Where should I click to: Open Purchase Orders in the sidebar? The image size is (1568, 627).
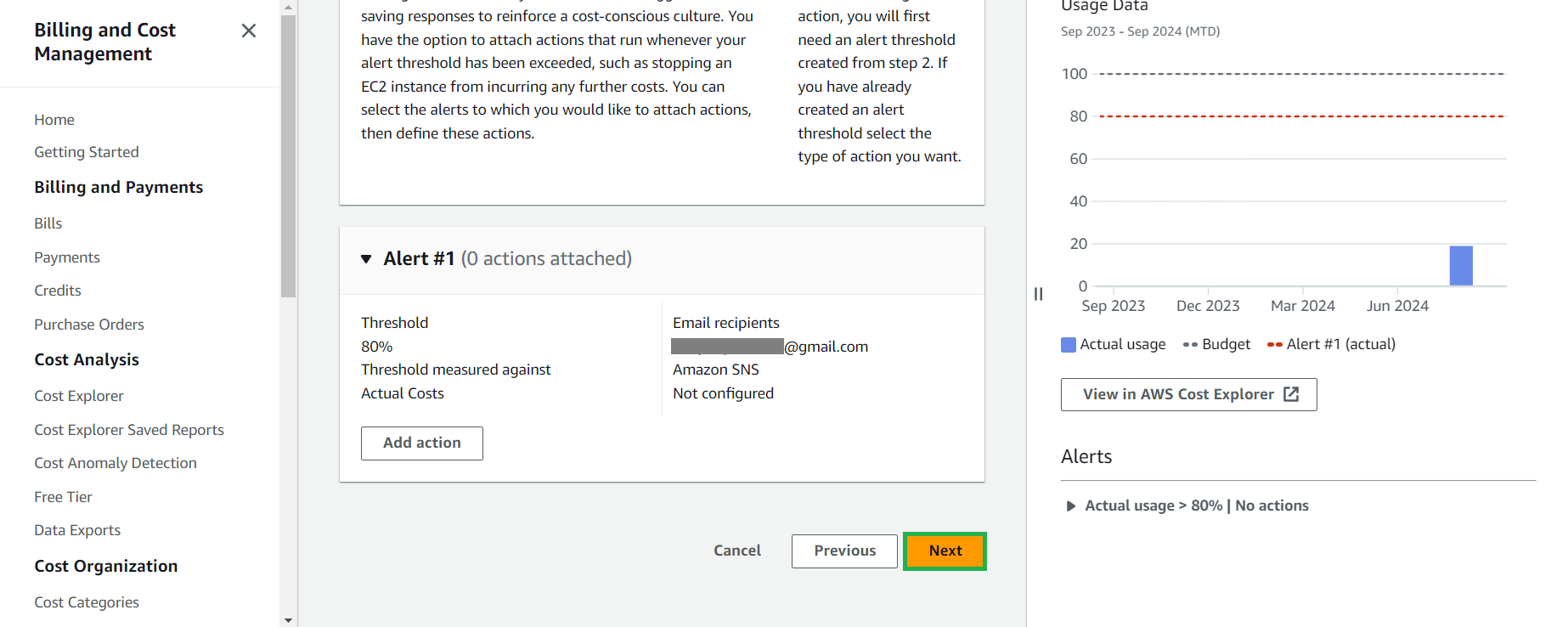[x=89, y=325]
